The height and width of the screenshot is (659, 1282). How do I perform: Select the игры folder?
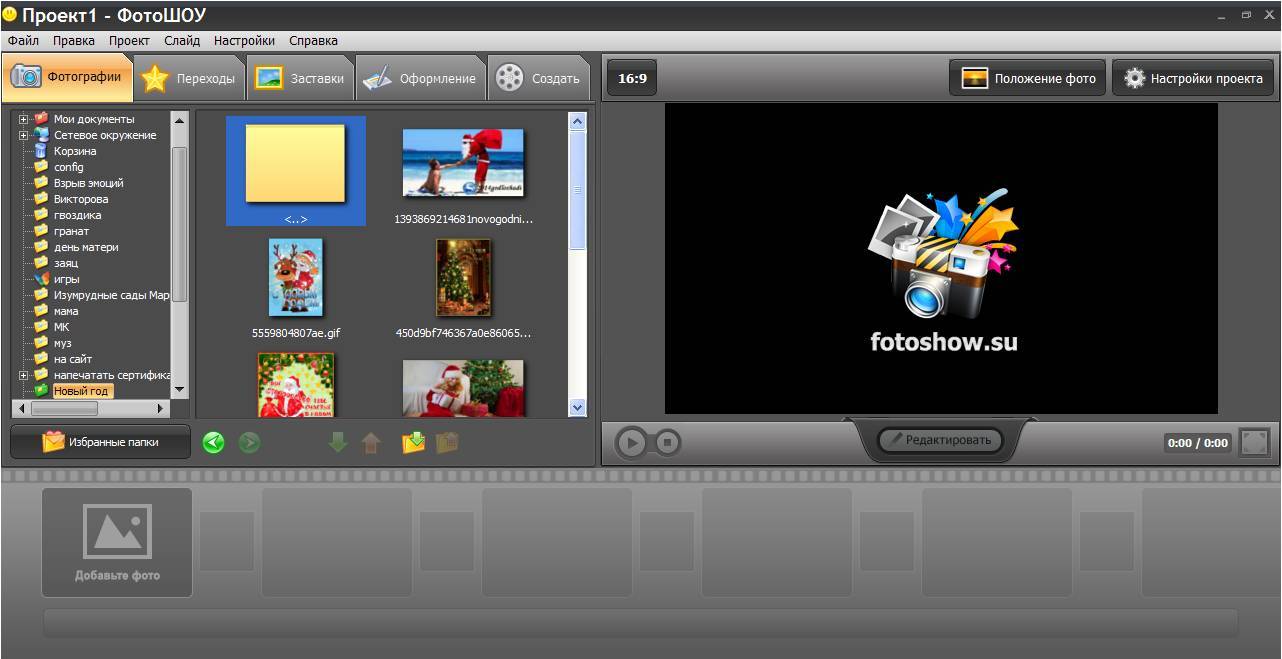(x=66, y=279)
